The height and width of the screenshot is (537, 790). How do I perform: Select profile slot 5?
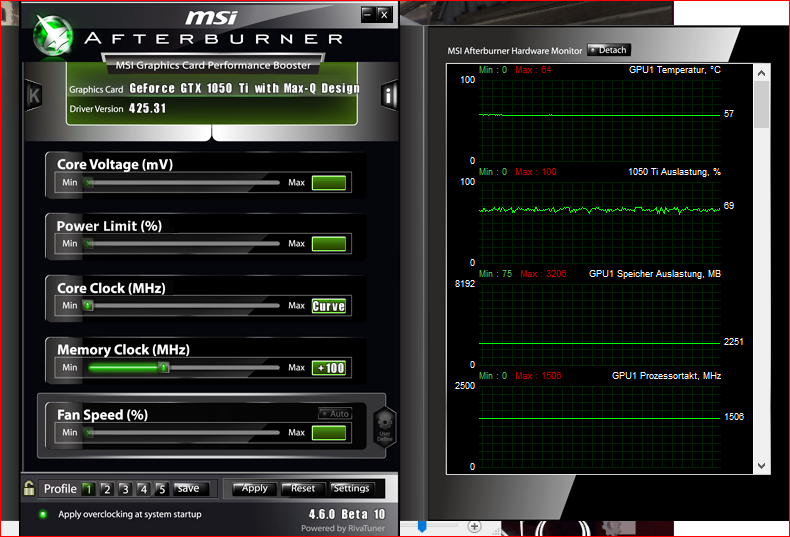[x=161, y=489]
